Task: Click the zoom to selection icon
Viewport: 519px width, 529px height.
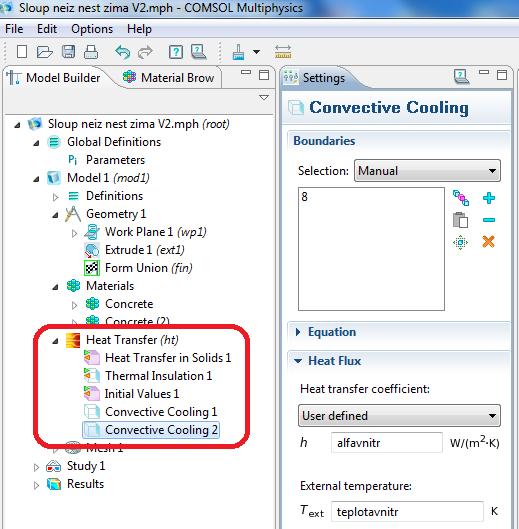Action: 460,242
